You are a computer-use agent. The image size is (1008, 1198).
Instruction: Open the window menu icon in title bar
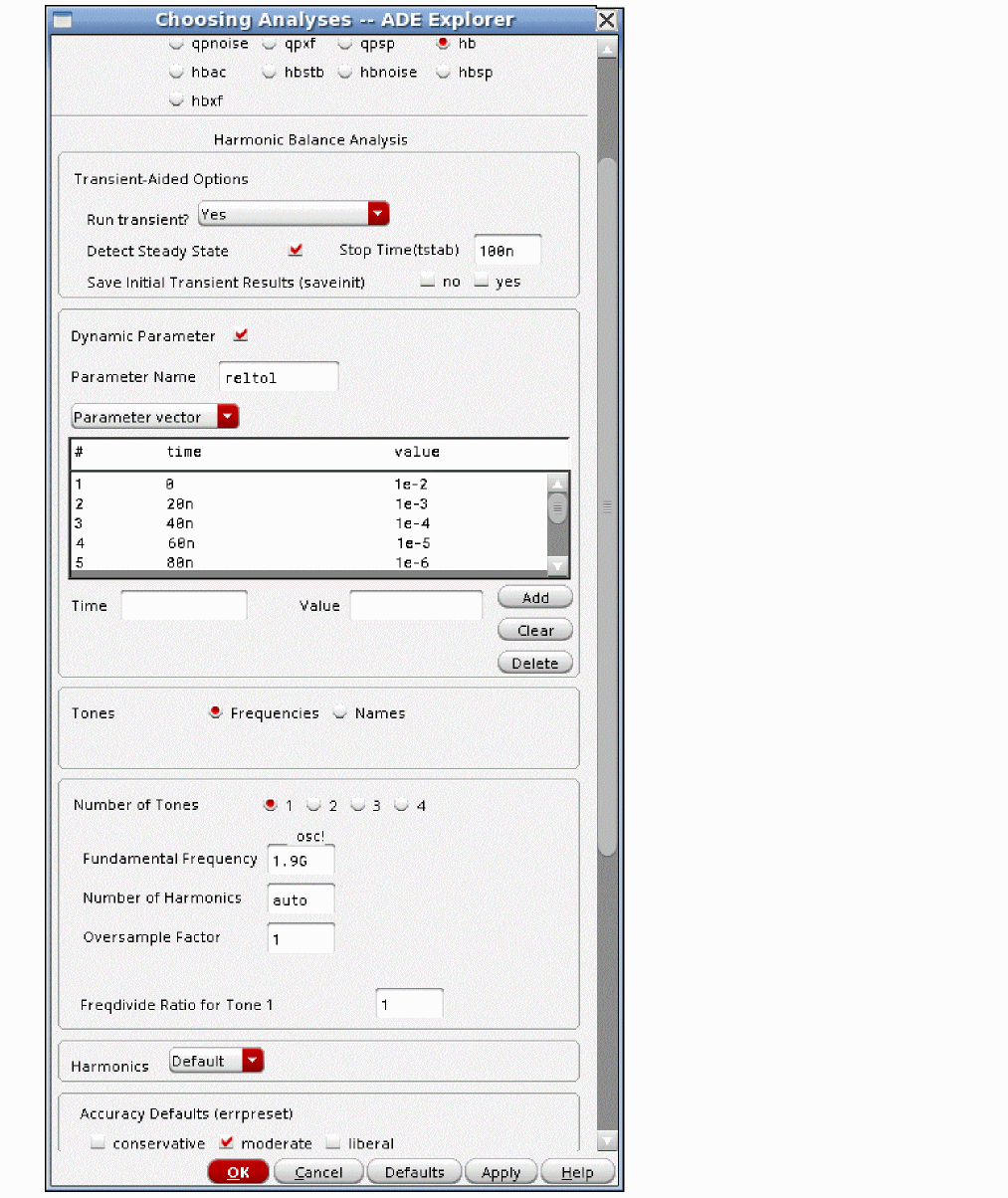click(62, 20)
